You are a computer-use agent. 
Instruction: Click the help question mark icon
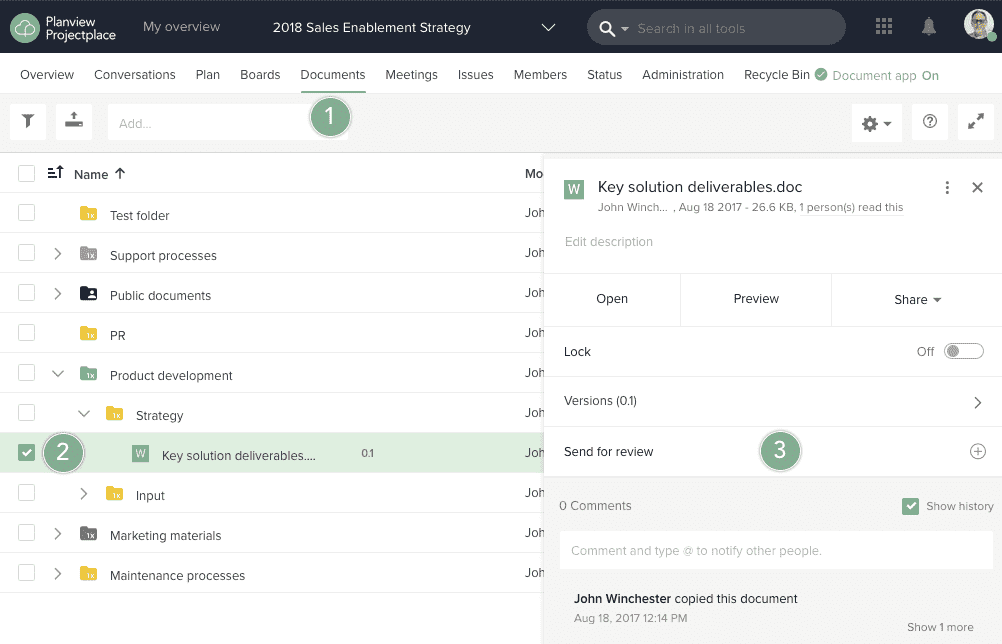click(x=930, y=122)
